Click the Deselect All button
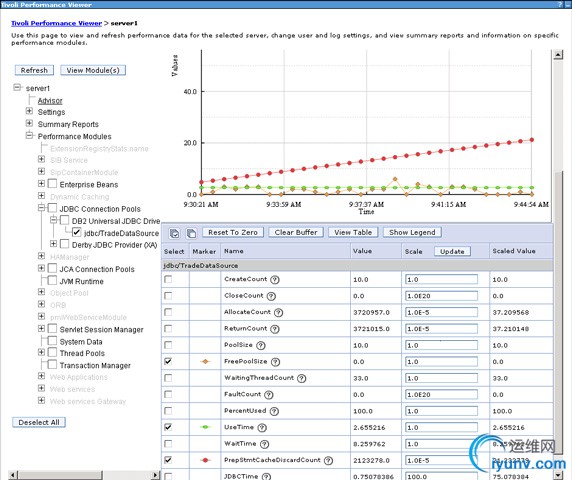The image size is (572, 480). pyautogui.click(x=39, y=422)
